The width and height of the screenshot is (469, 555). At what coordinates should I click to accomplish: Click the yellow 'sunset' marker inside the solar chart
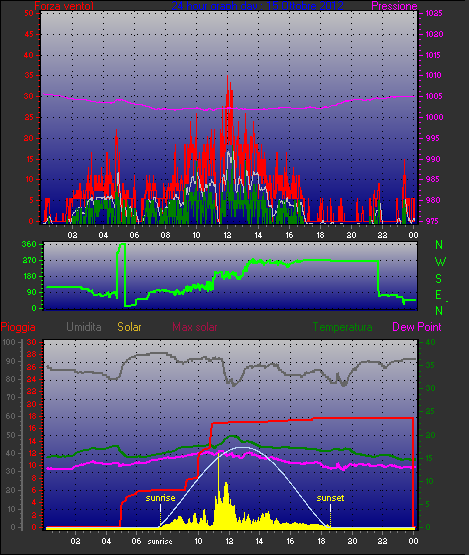click(x=330, y=498)
